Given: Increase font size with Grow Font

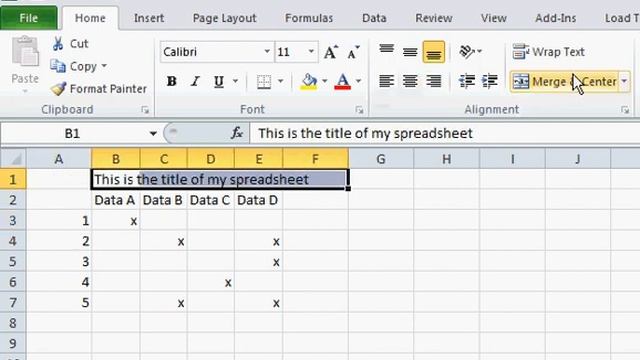Looking at the screenshot, I should coord(331,52).
